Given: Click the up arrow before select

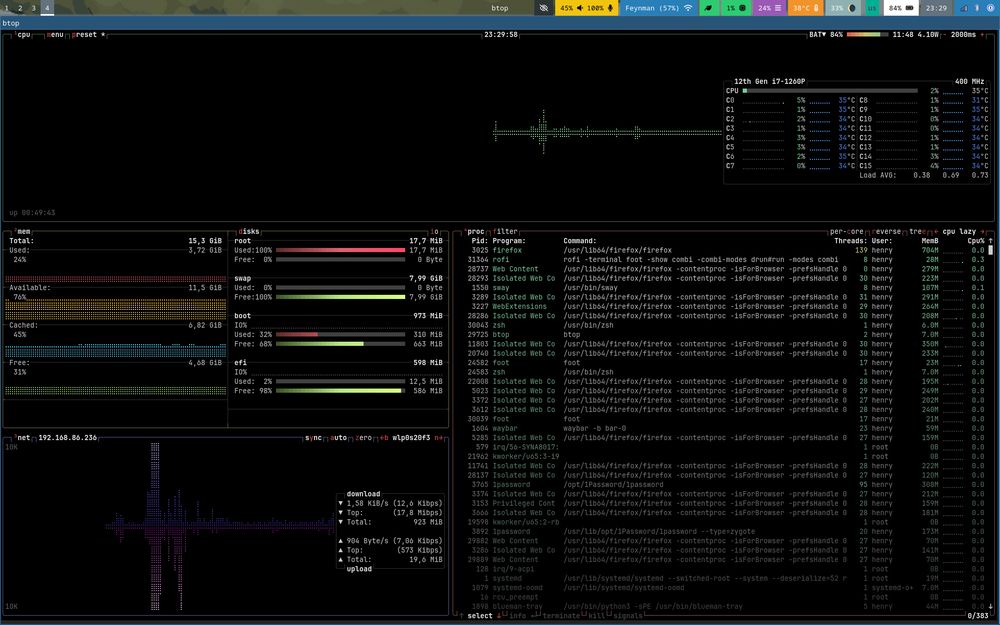Looking at the screenshot, I should (x=461, y=615).
